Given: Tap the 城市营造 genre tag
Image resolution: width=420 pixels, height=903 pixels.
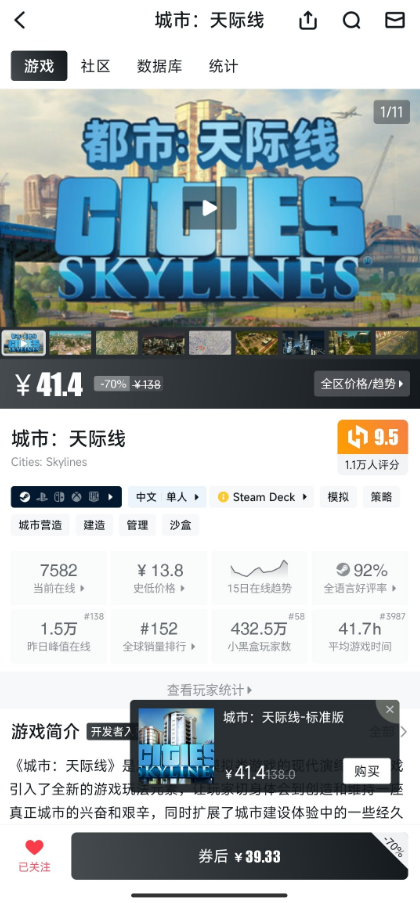Looking at the screenshot, I should (x=40, y=525).
